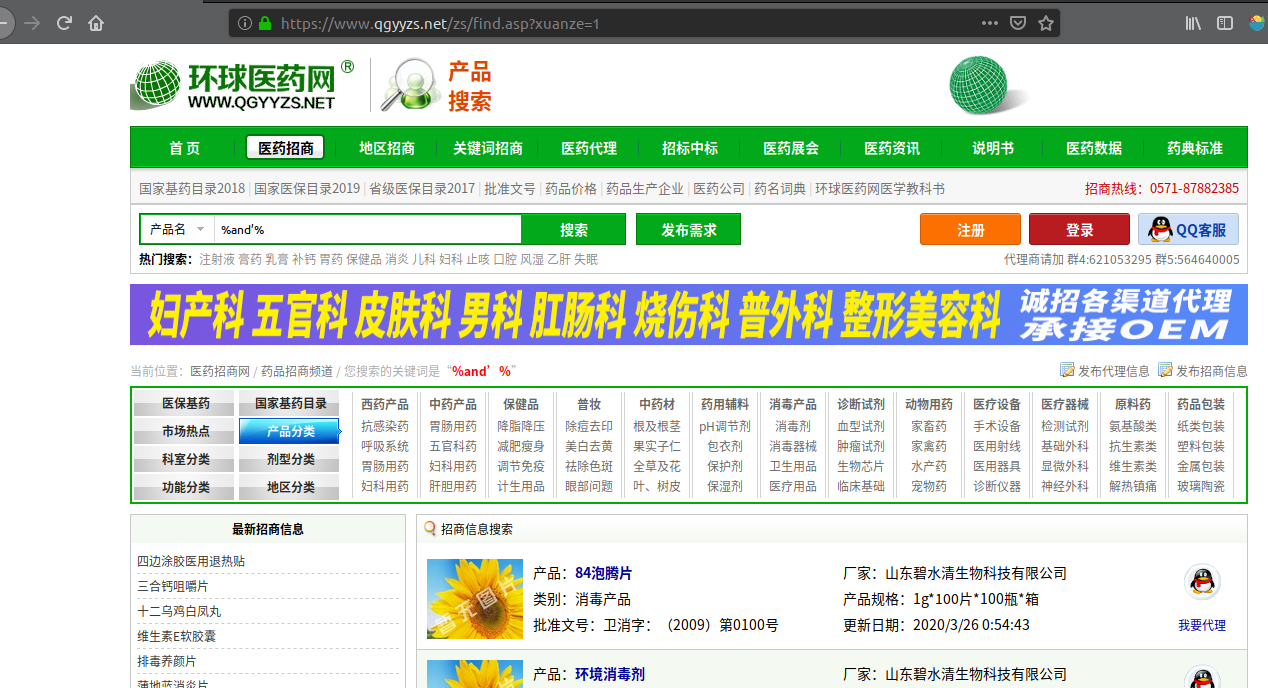
Task: Select the 剂型分类 category tab
Action: tap(291, 460)
